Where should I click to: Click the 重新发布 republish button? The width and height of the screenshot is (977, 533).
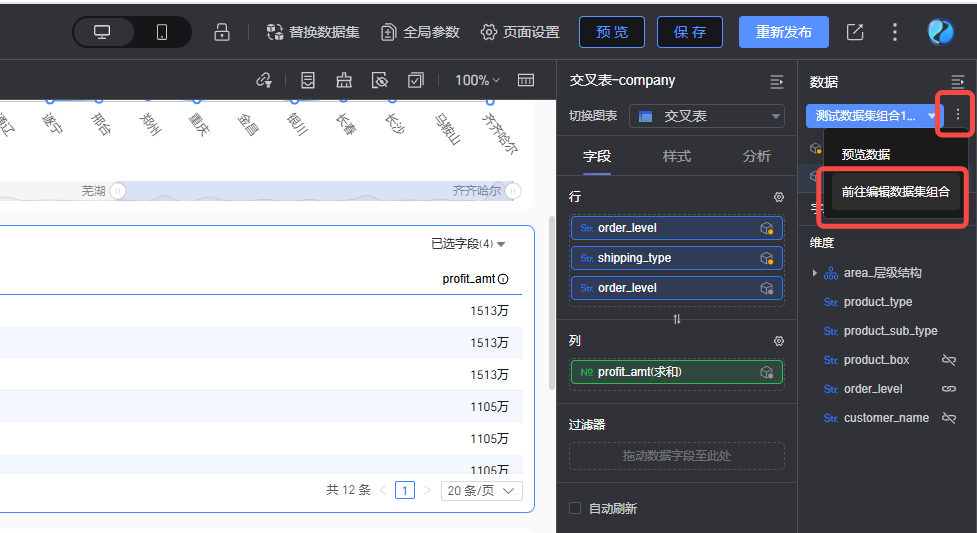pyautogui.click(x=783, y=32)
